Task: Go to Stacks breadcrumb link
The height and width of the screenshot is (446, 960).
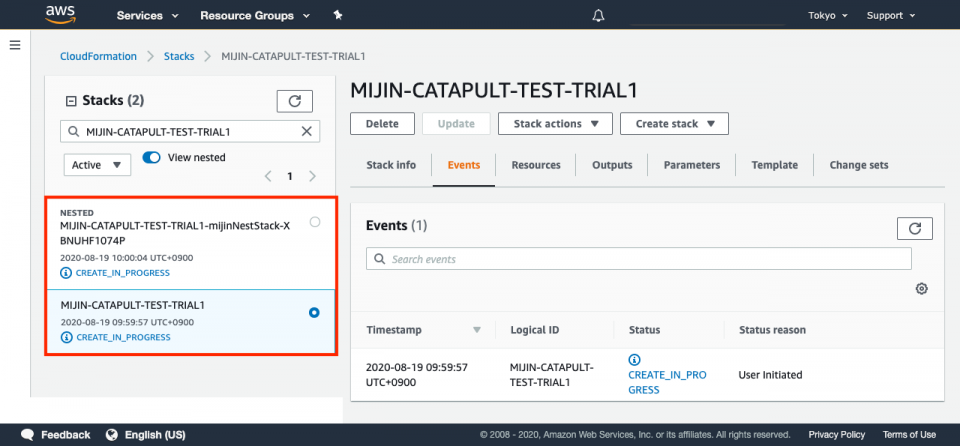Action: click(179, 56)
